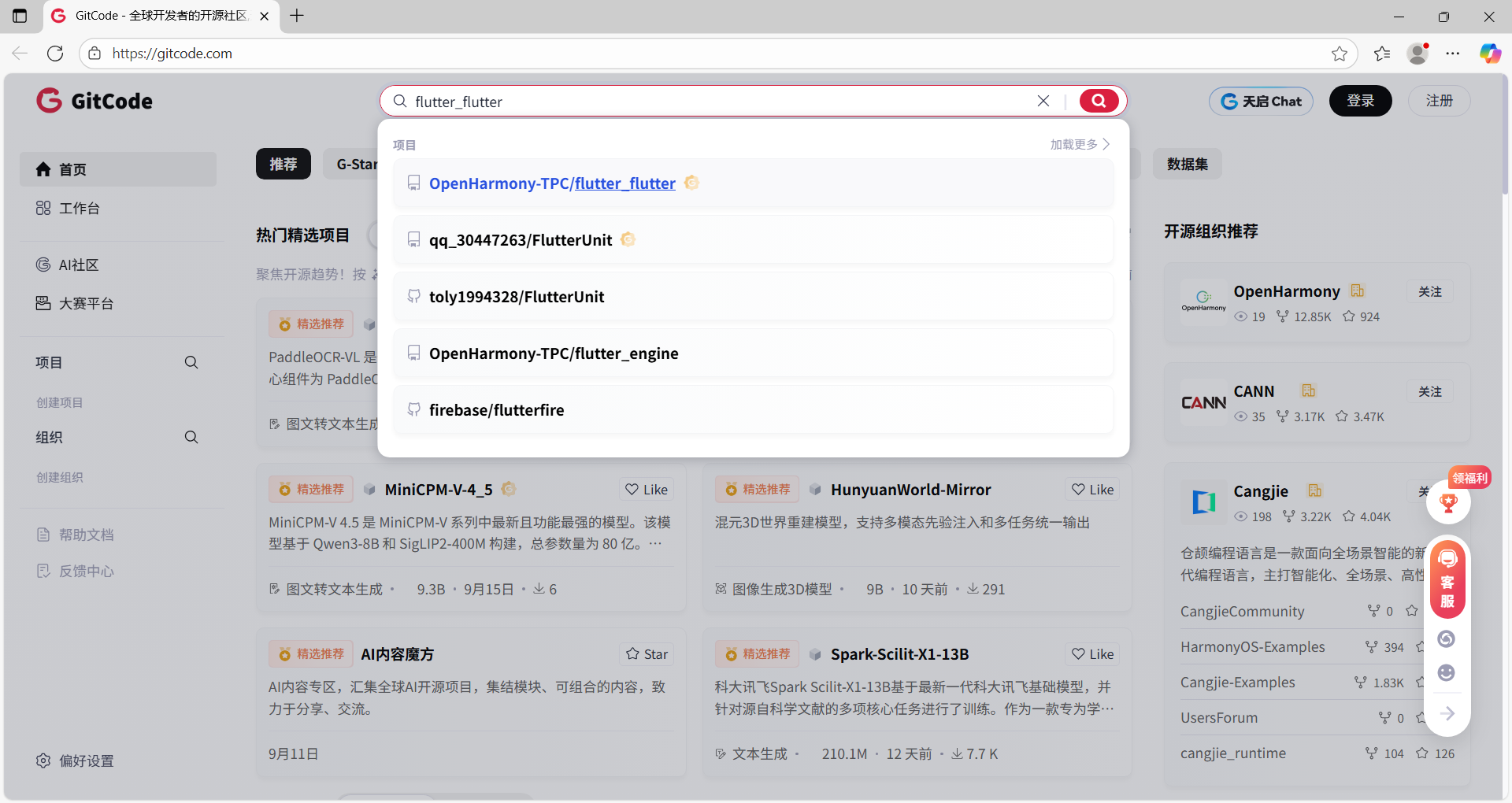Open the Copilot sidebar icon
The width and height of the screenshot is (1512, 803).
(x=1490, y=53)
